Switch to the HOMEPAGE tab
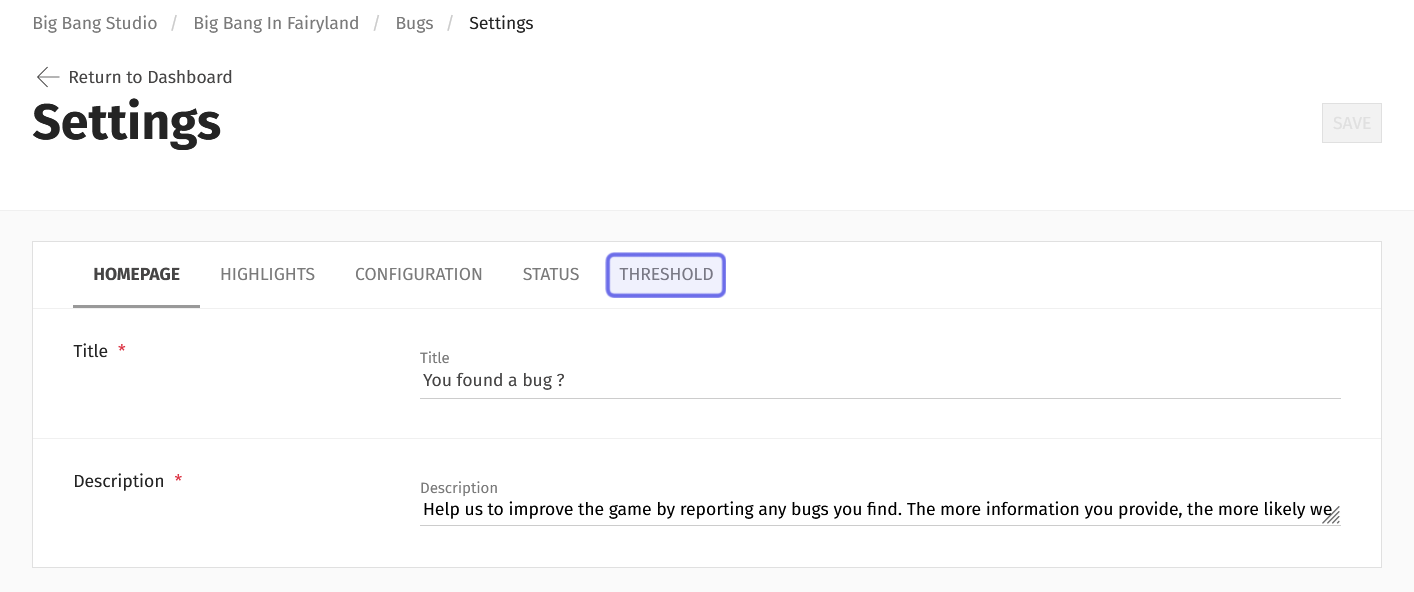The height and width of the screenshot is (592, 1414). 136,274
